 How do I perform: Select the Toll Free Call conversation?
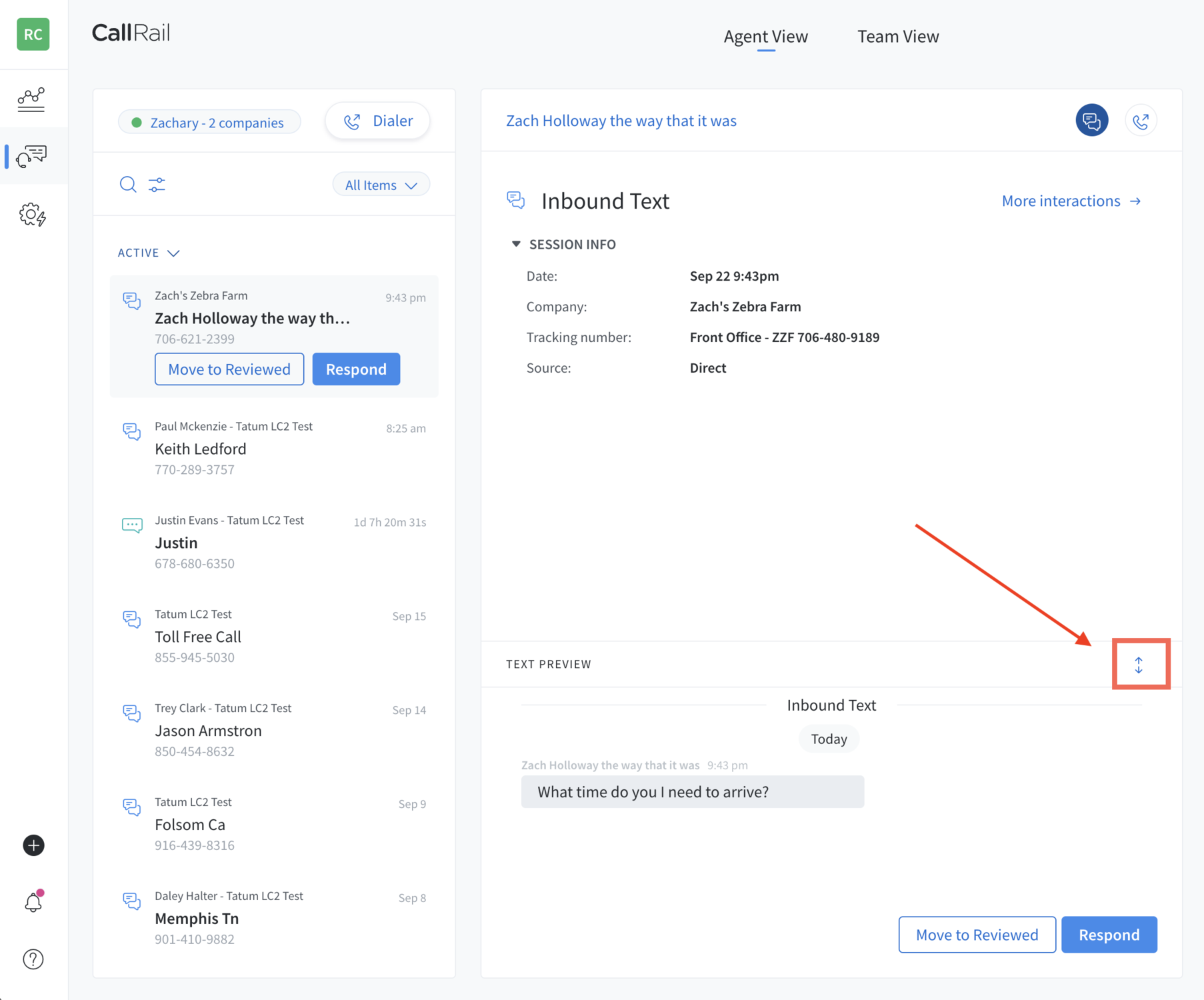(274, 636)
